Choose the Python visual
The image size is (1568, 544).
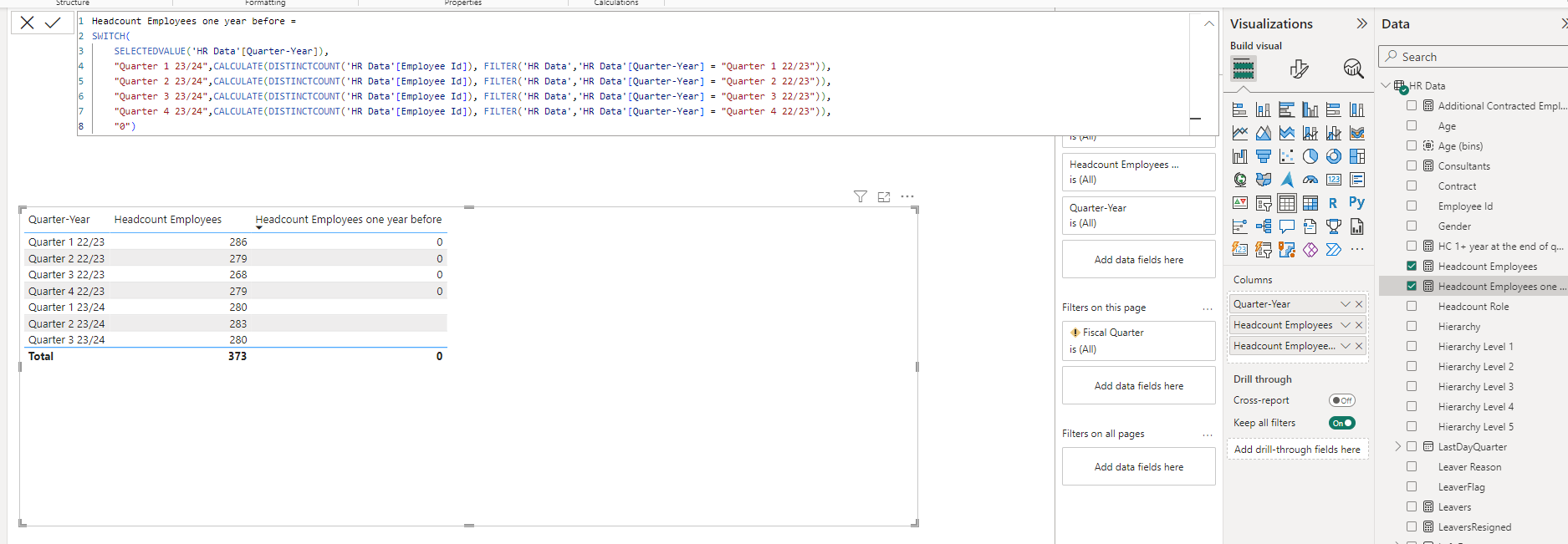(1356, 202)
